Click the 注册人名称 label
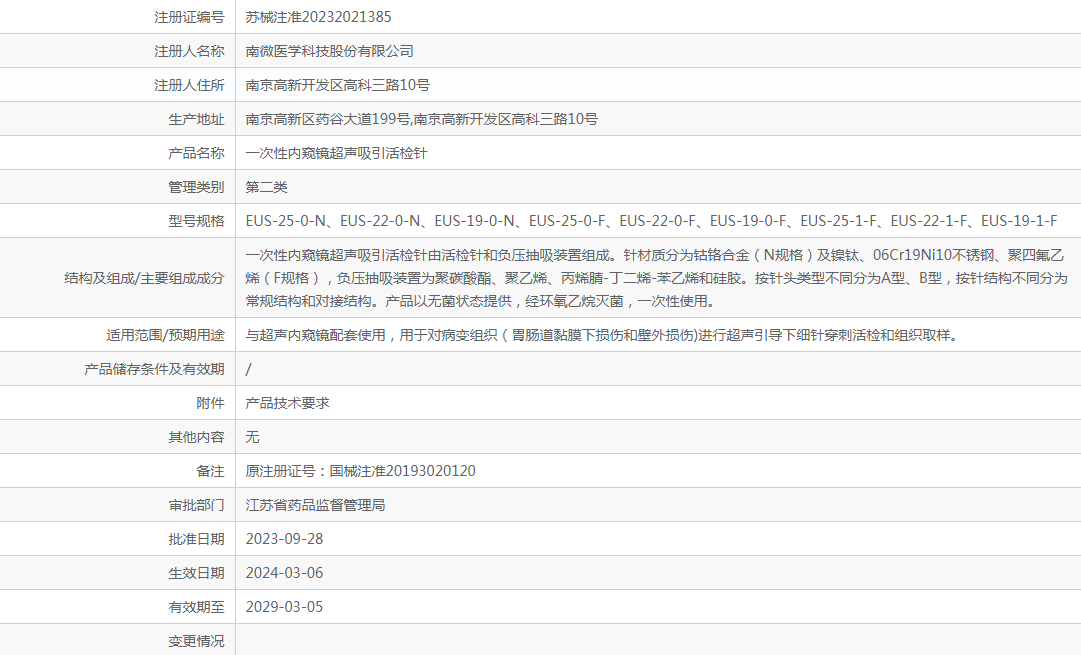The height and width of the screenshot is (655, 1081). [189, 51]
